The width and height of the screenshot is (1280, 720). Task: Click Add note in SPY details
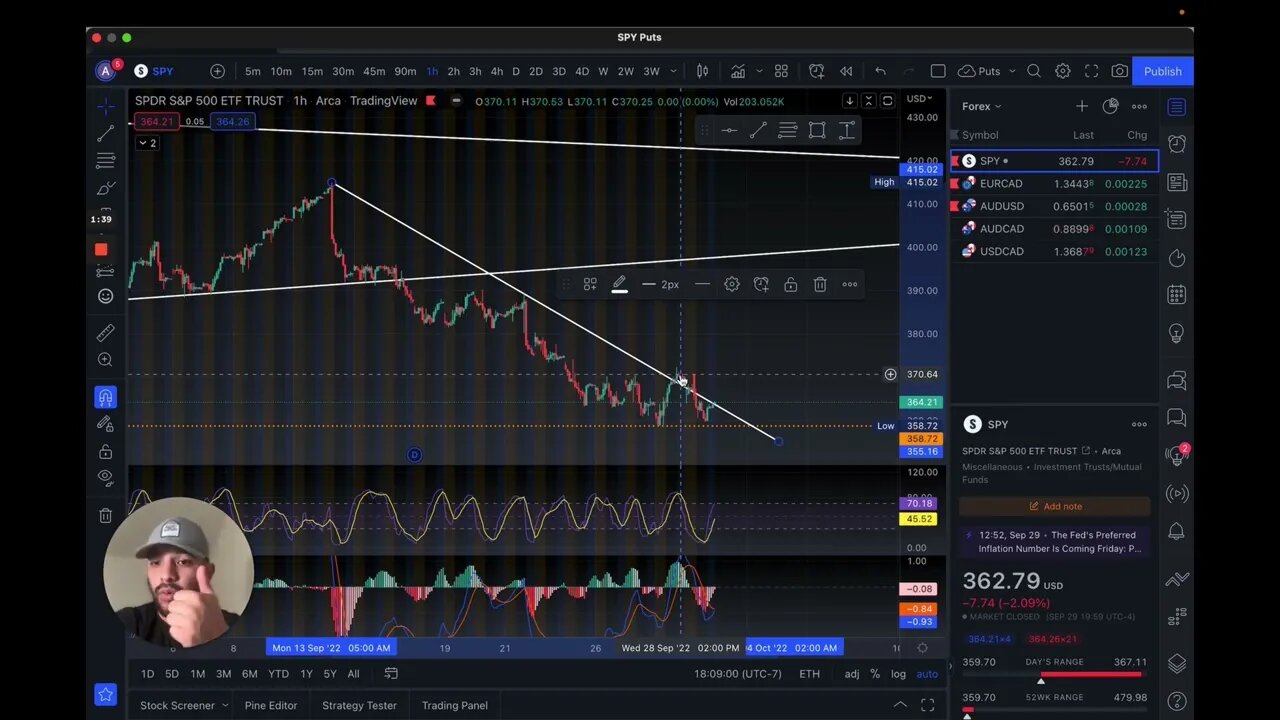pos(1055,506)
